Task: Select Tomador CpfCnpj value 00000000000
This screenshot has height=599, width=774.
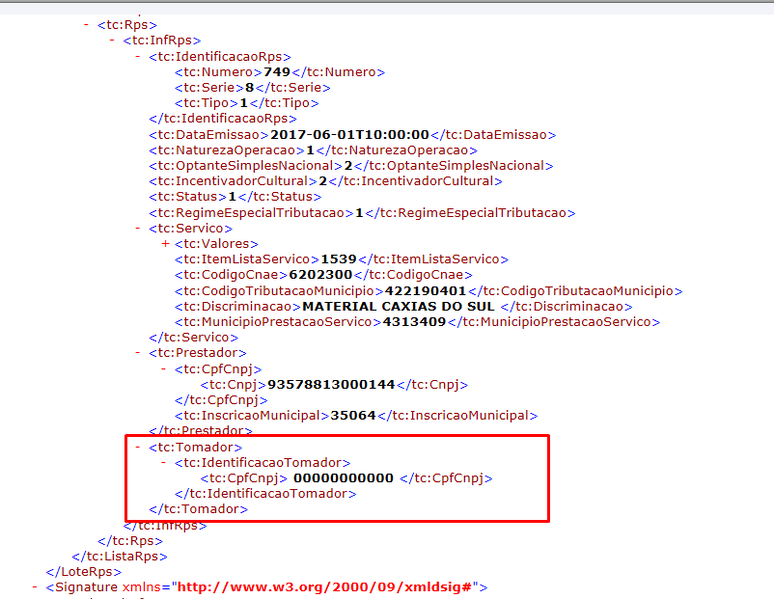Action: tap(344, 478)
